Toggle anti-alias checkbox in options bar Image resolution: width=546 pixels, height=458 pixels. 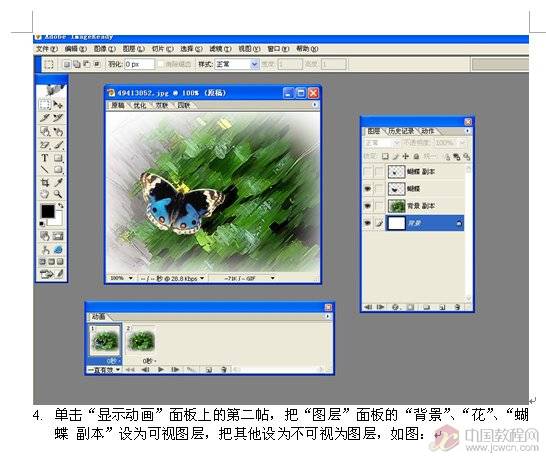(161, 64)
